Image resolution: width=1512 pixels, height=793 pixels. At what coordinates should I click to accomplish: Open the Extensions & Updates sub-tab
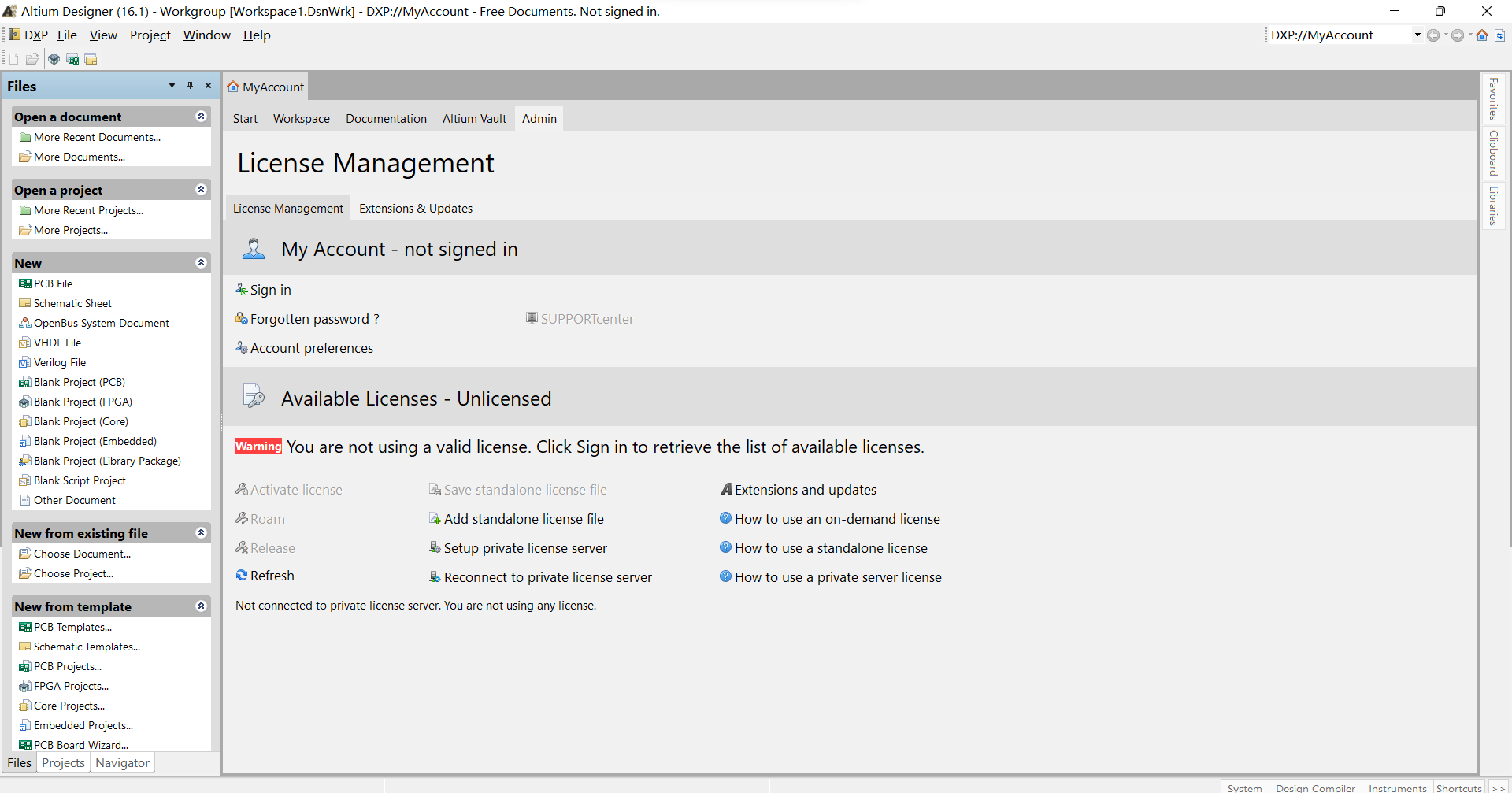coord(416,209)
